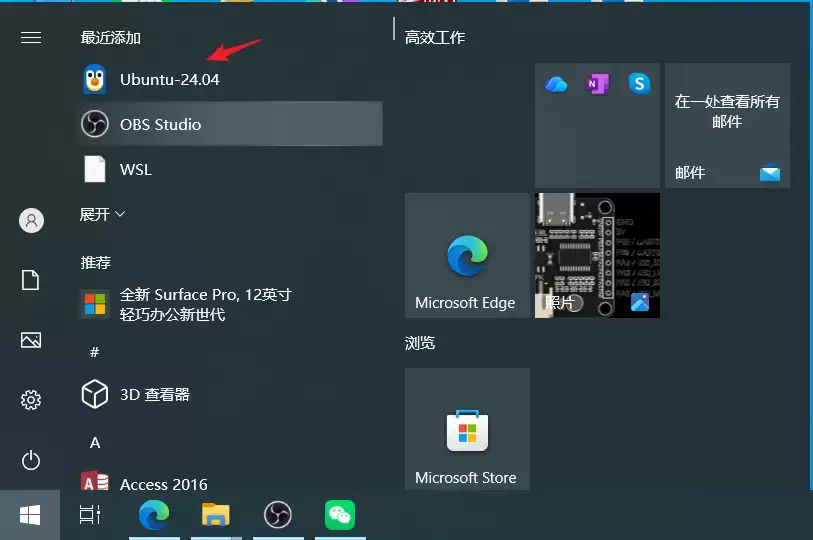813x540 pixels.
Task: Open the power options button
Action: click(x=31, y=460)
